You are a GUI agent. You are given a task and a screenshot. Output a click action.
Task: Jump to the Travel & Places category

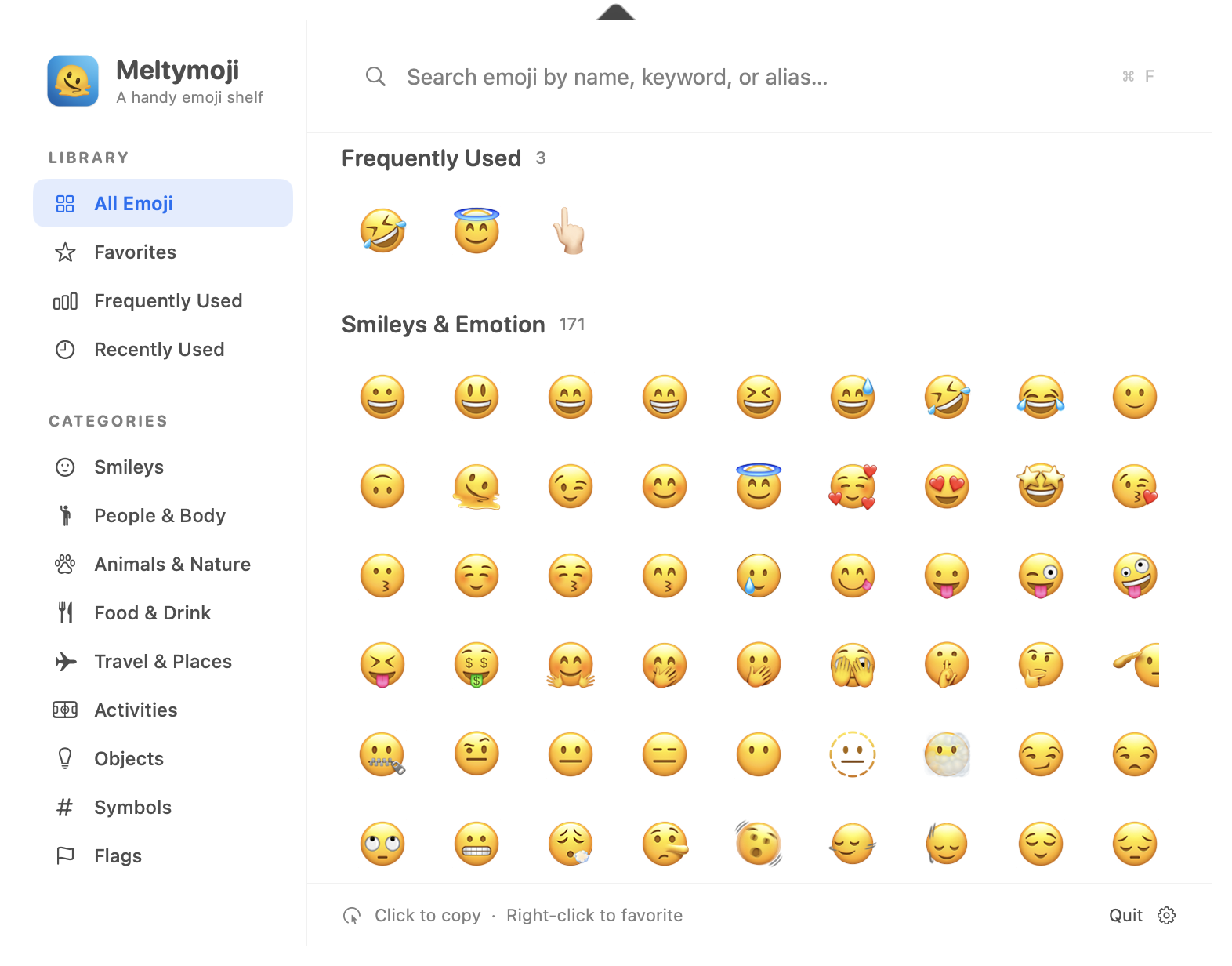tap(163, 661)
